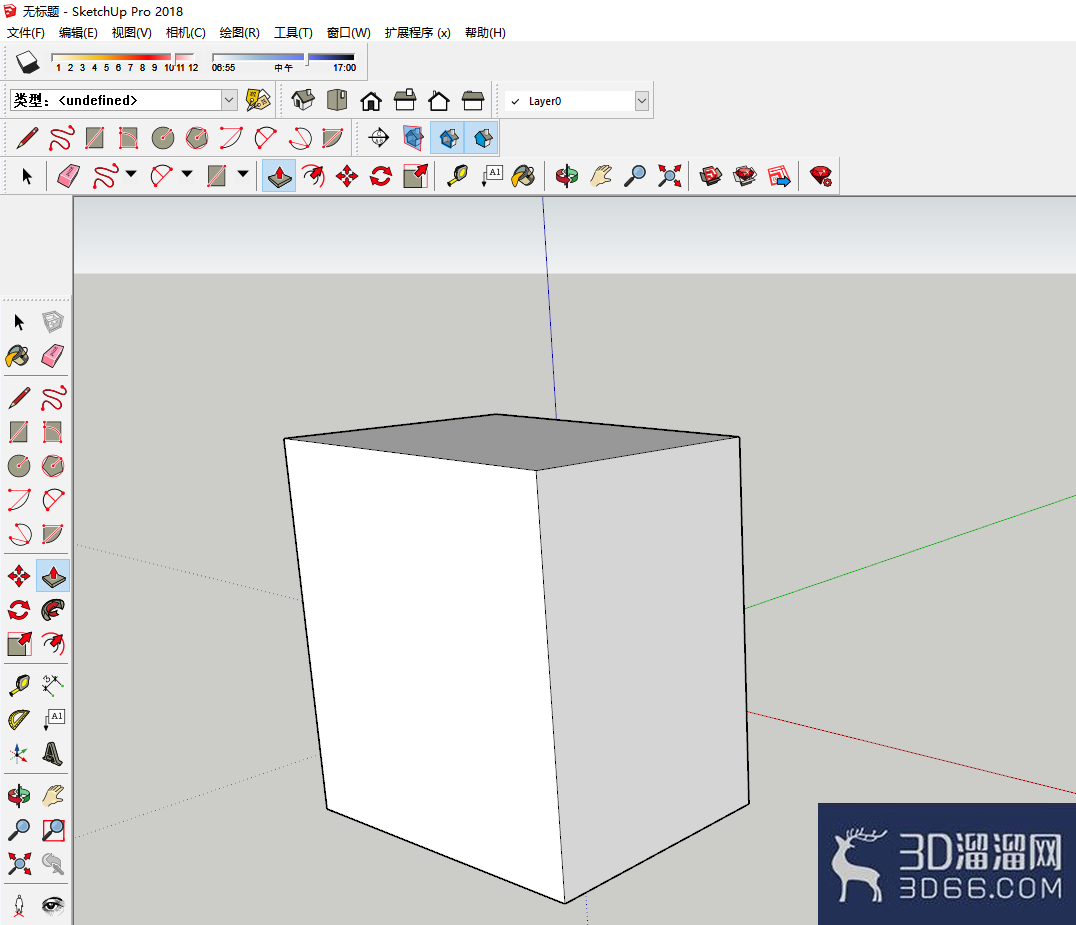
Task: Select Paint Bucket in the left palette
Action: (18, 355)
